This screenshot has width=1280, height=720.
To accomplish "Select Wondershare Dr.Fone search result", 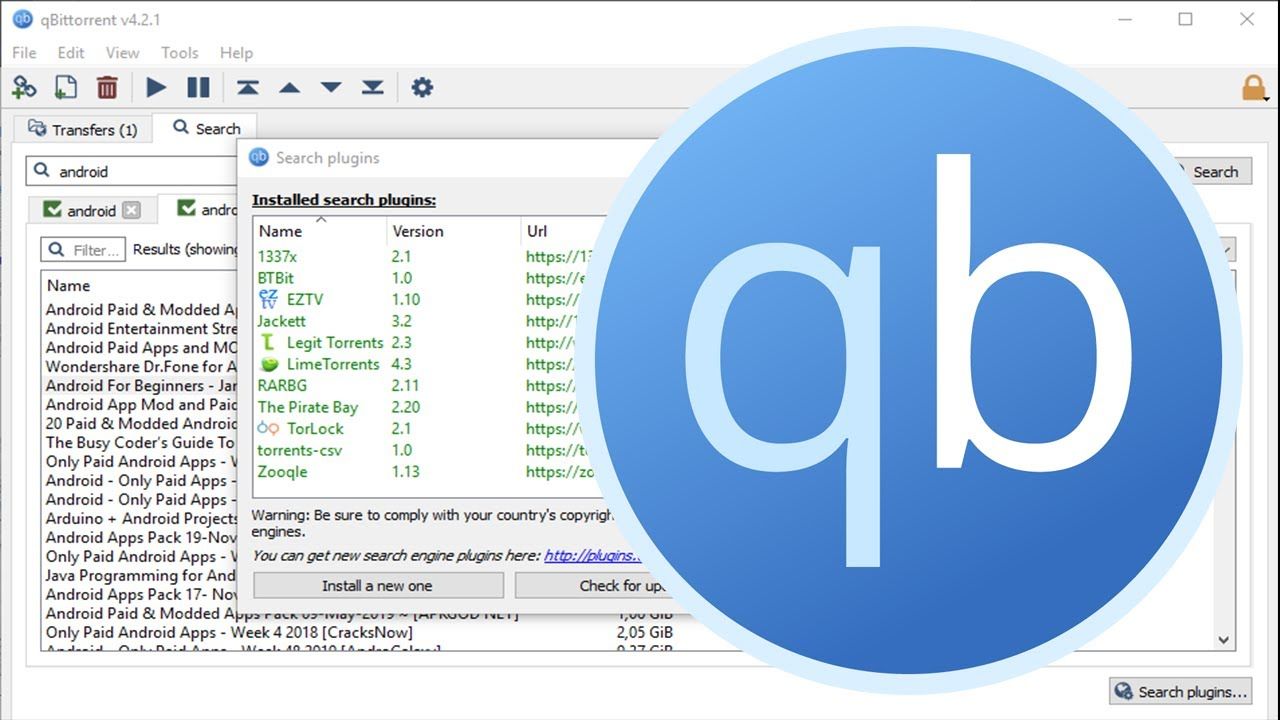I will (x=141, y=366).
